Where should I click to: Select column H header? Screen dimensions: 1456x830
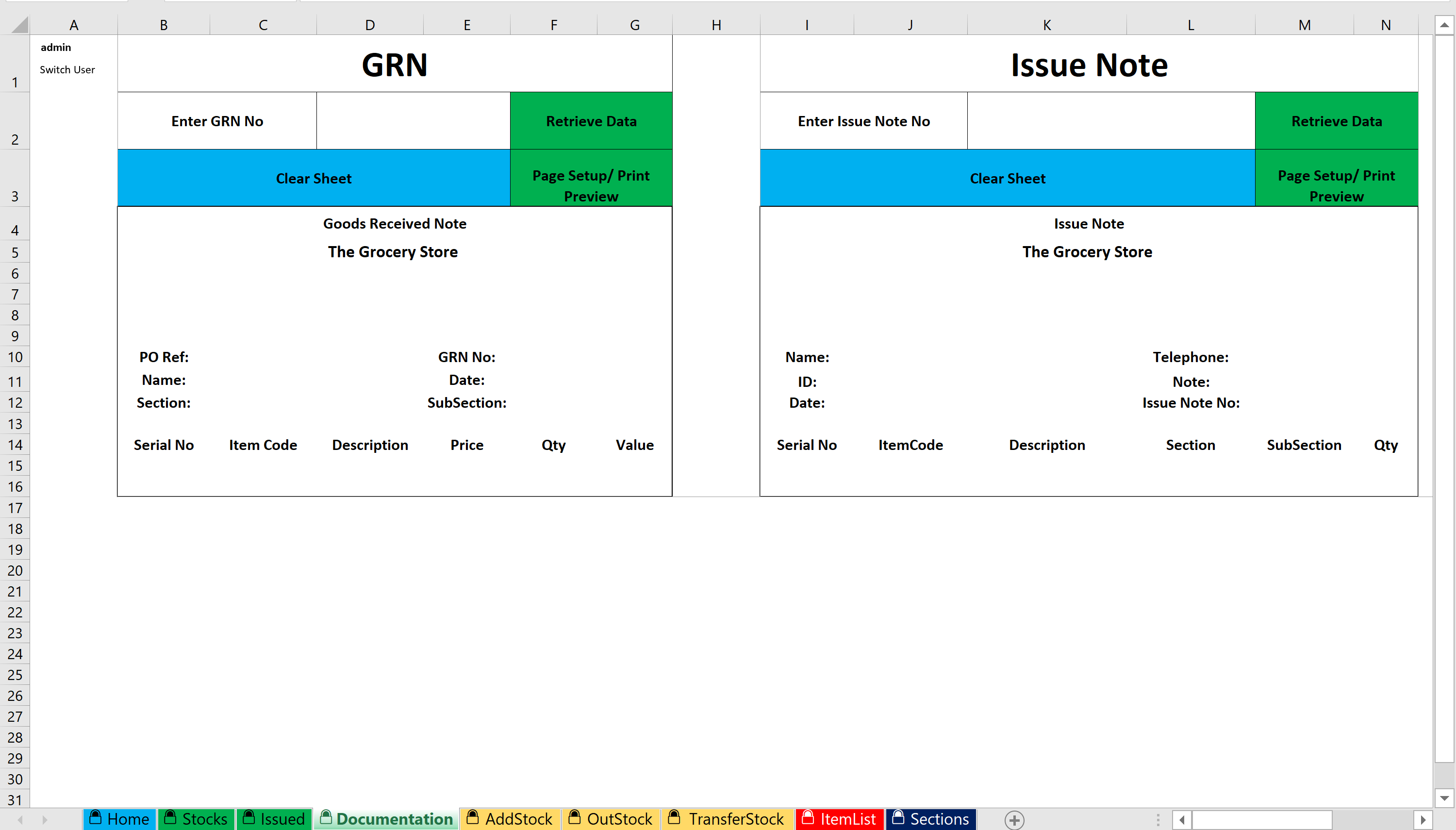(716, 25)
